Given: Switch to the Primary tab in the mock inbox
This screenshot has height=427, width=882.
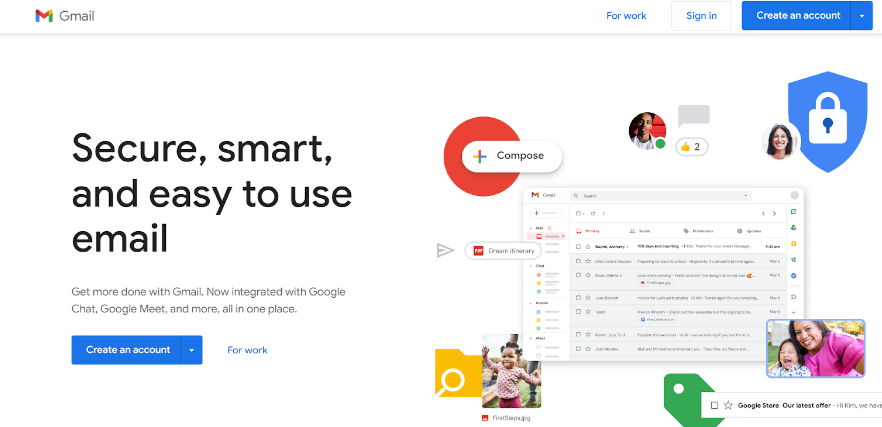Looking at the screenshot, I should [587, 231].
